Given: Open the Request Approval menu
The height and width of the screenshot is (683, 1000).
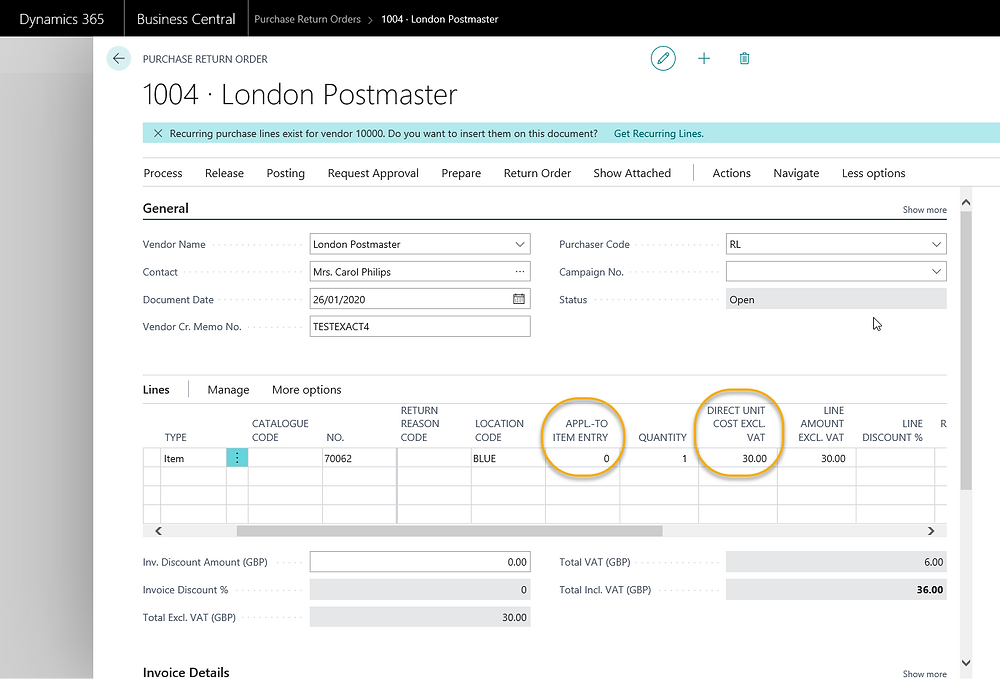Looking at the screenshot, I should click(x=373, y=173).
